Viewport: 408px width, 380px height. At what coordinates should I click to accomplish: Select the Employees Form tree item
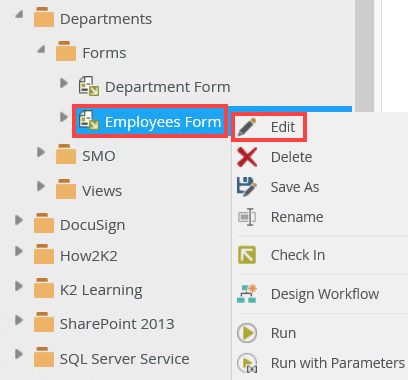pyautogui.click(x=150, y=122)
